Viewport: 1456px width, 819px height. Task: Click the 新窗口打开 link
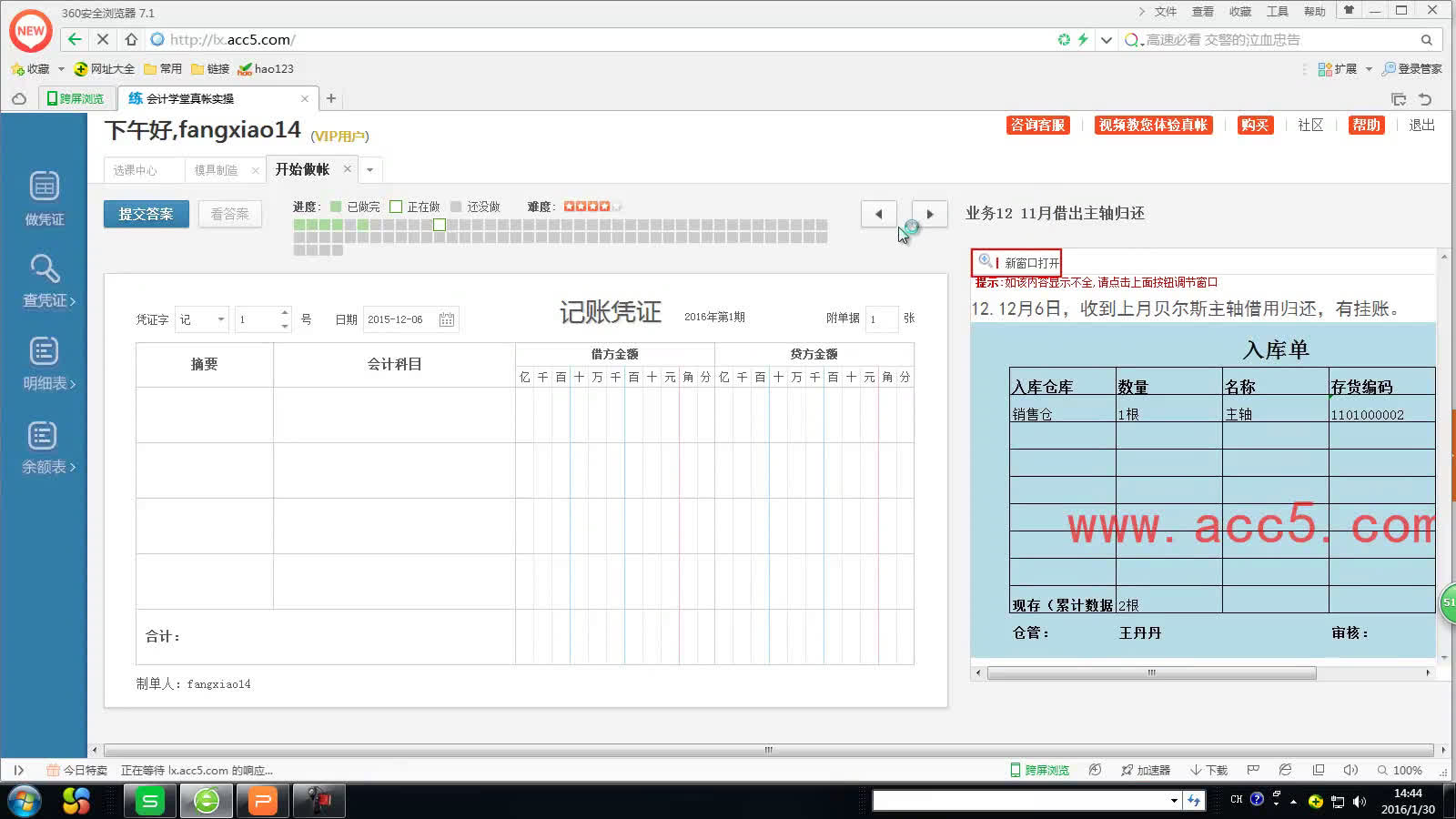pyautogui.click(x=1032, y=263)
